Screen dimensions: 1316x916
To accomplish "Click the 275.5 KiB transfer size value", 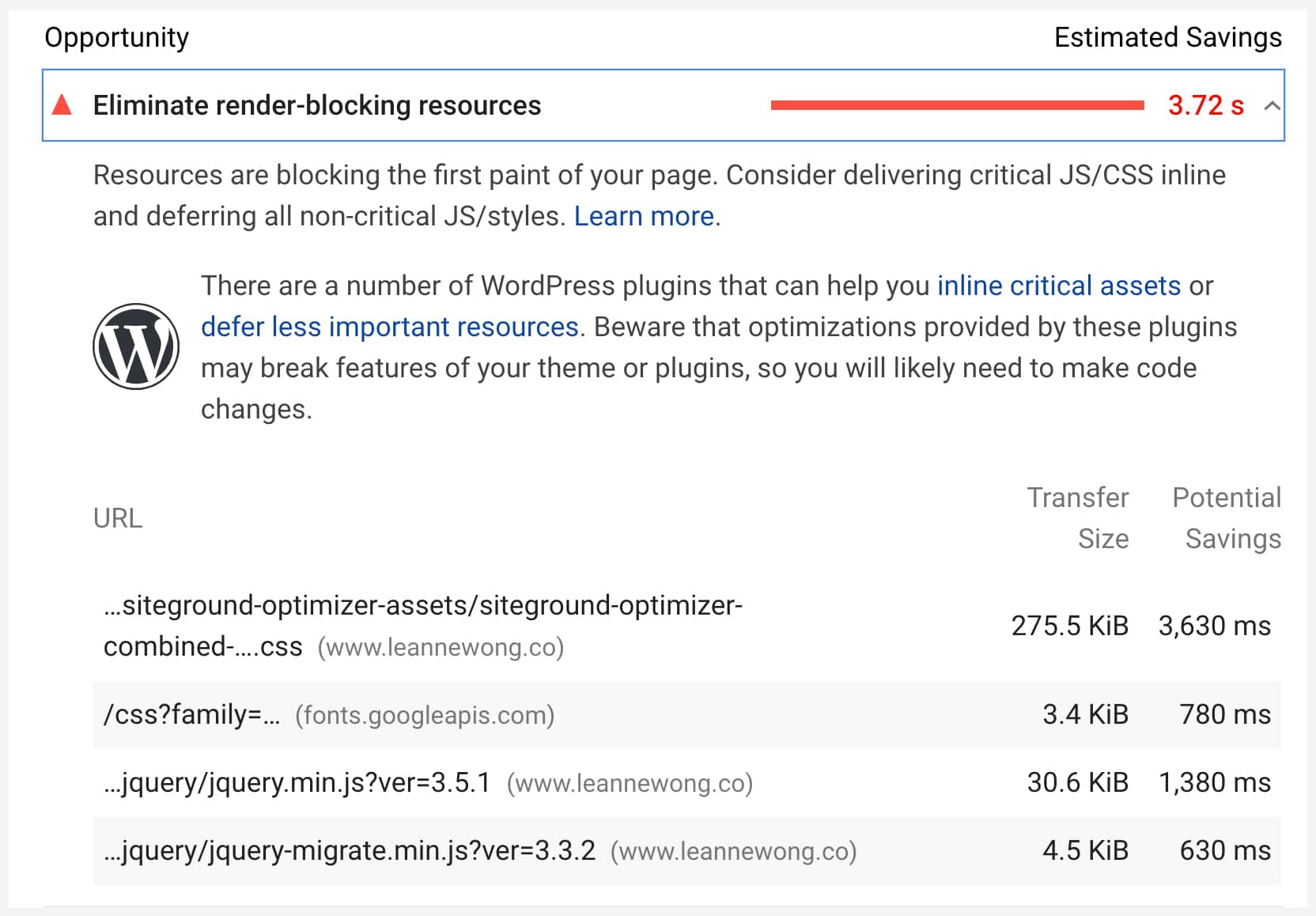I will point(1069,626).
